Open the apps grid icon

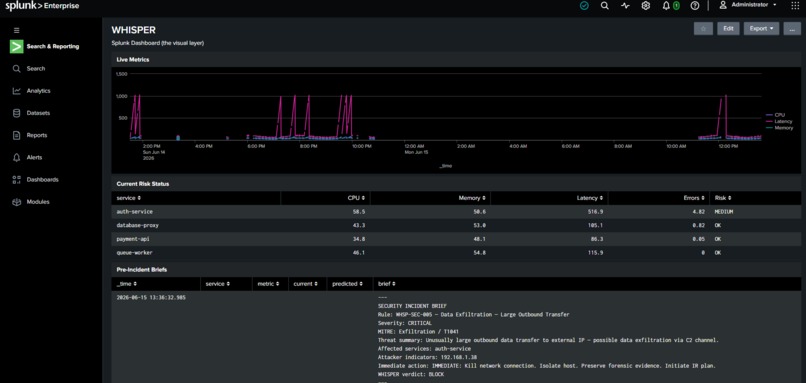pos(795,6)
